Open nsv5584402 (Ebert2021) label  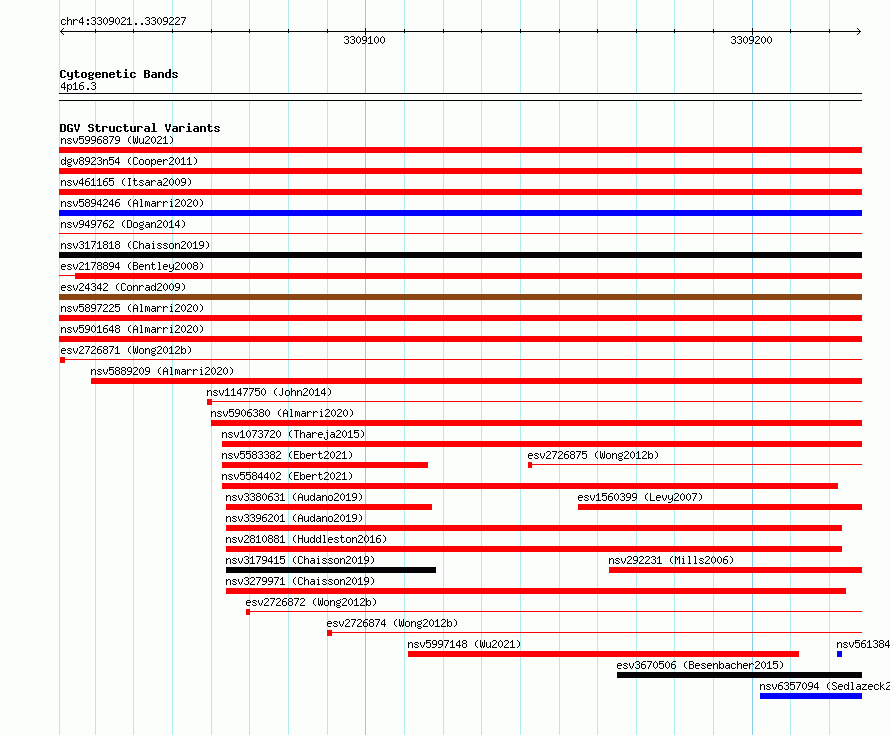click(287, 476)
